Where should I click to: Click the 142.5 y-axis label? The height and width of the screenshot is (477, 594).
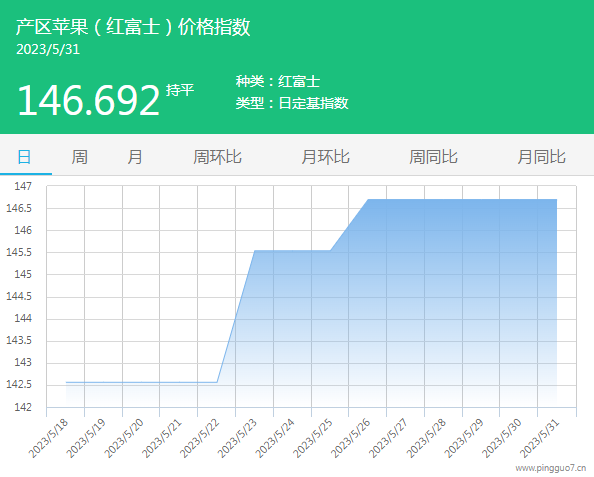click(19, 384)
